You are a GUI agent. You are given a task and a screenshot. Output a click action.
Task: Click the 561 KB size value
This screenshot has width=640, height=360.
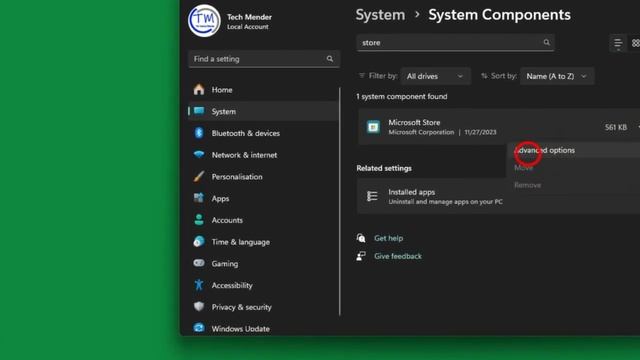[616, 127]
